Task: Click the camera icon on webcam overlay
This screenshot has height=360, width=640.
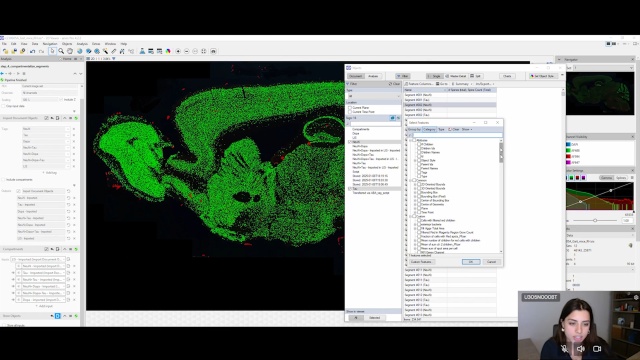Action: (x=597, y=349)
